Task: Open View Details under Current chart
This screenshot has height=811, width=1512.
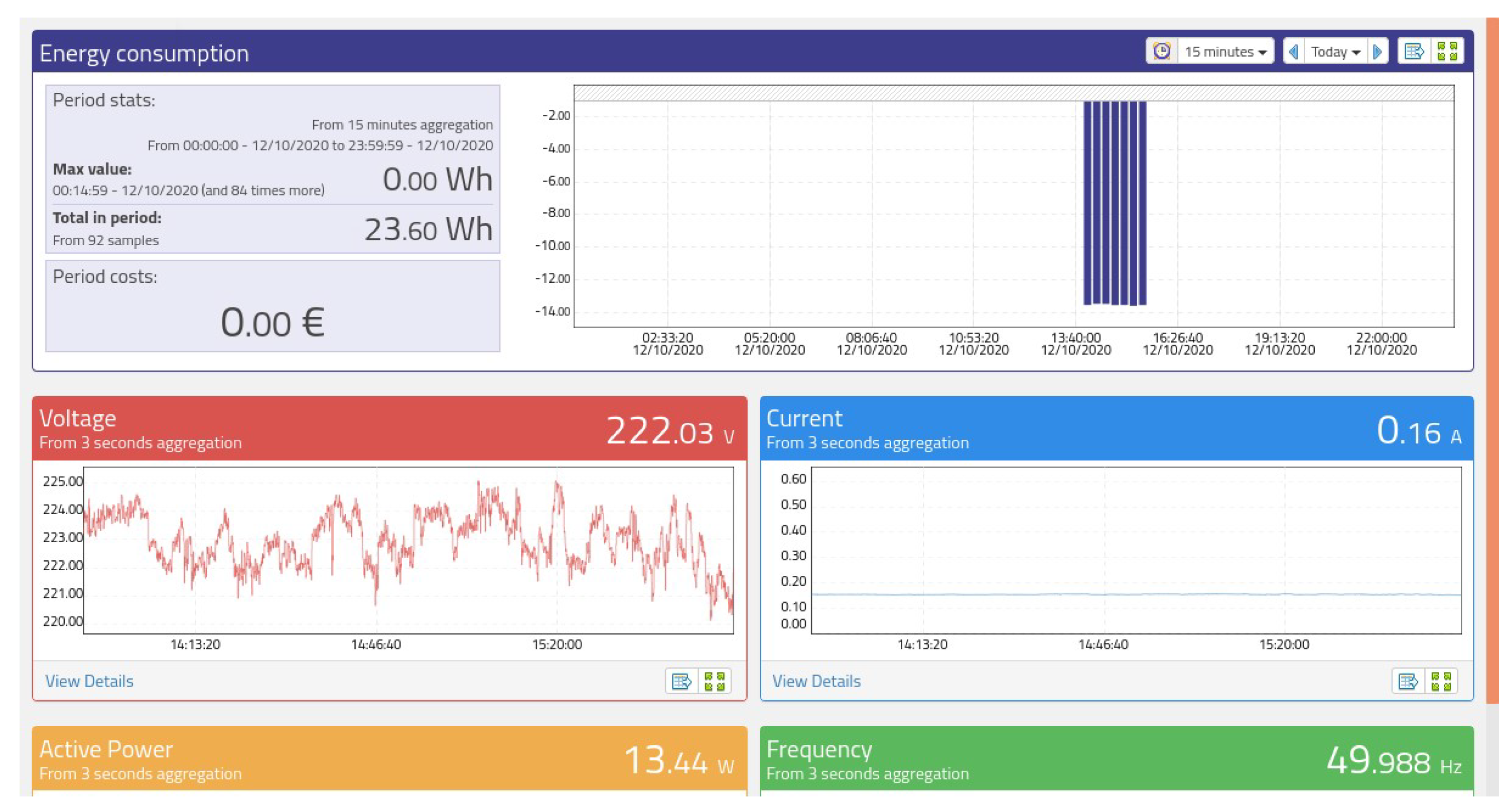Action: 816,681
